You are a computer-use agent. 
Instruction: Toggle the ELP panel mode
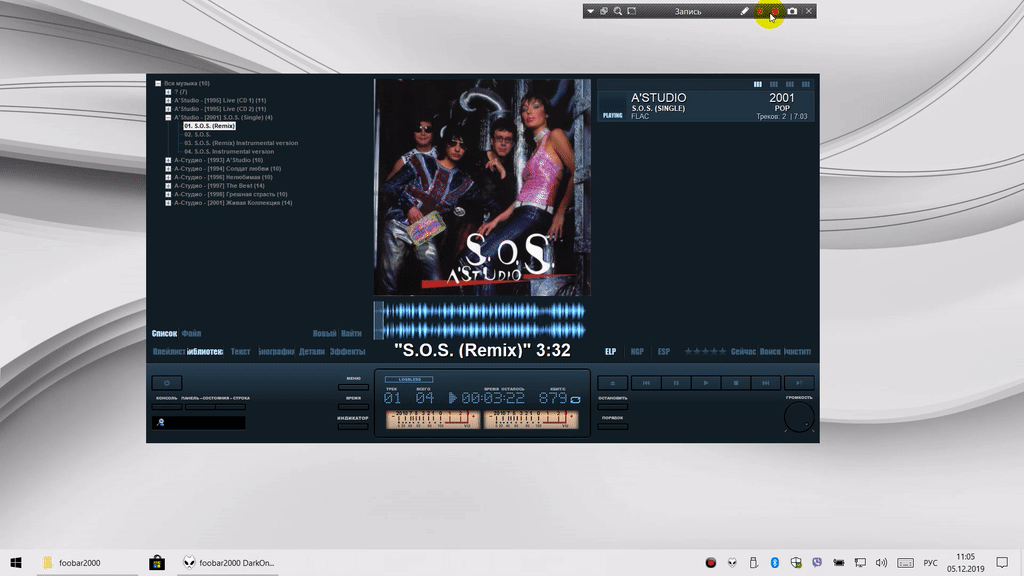tap(610, 352)
